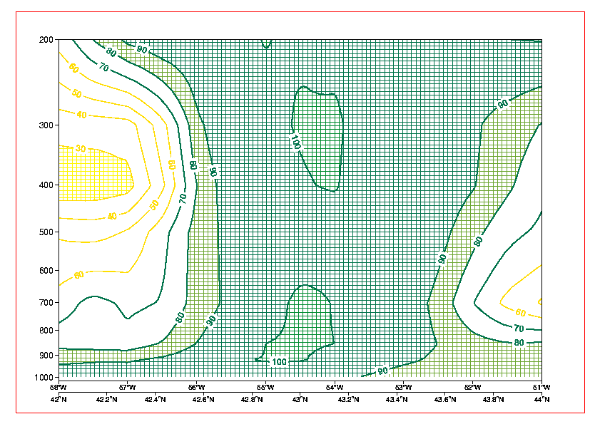Click the 700 tick label on vertical axis
Screen dimensions: 600x424
point(46,303)
